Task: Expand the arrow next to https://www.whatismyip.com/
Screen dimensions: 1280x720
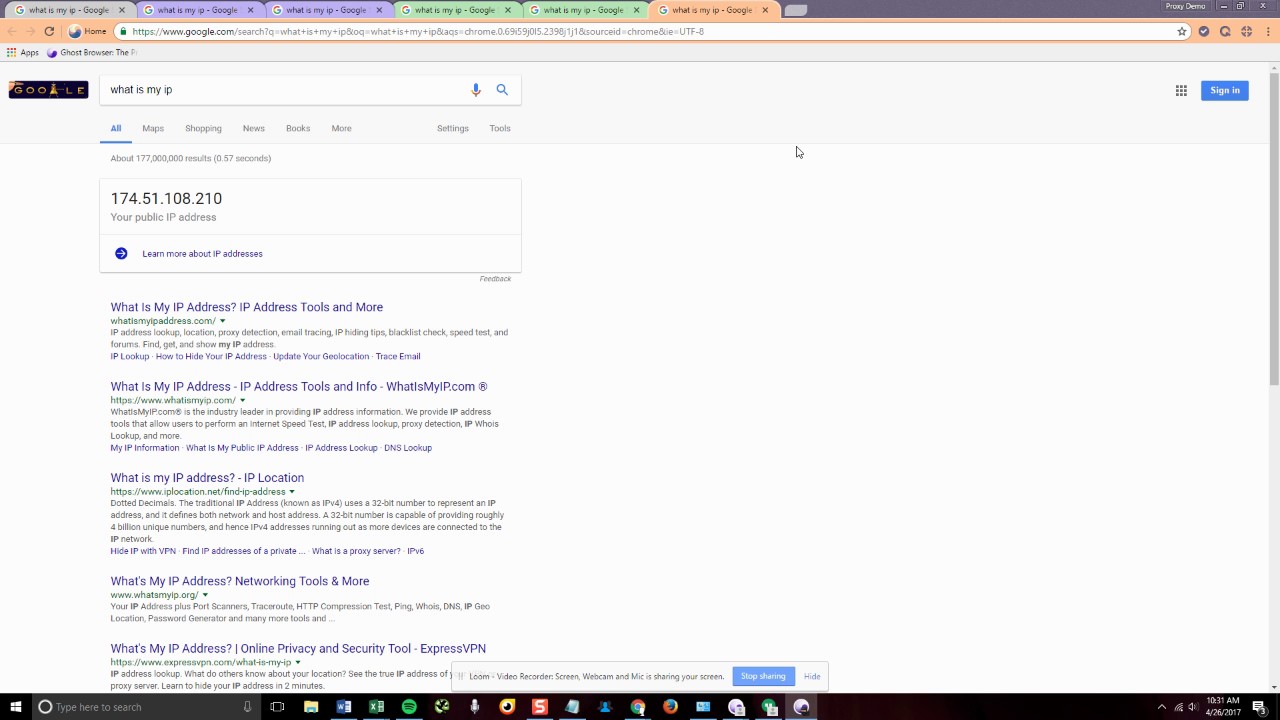Action: coord(242,400)
